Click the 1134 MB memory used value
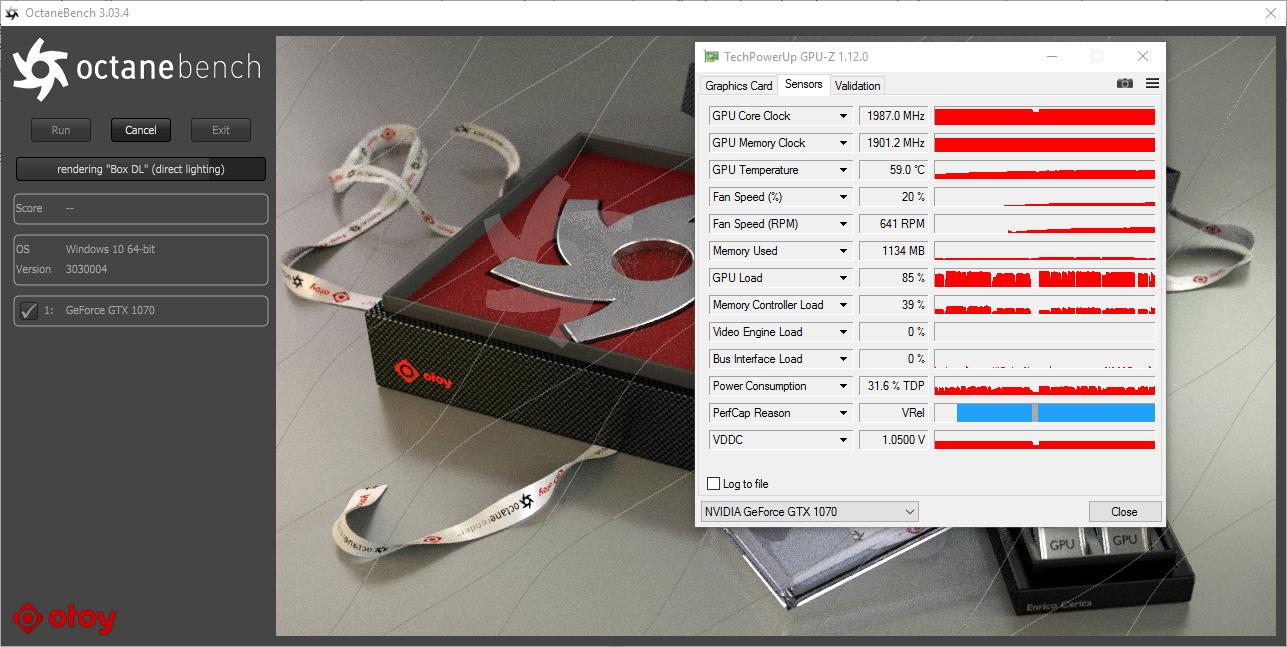This screenshot has height=647, width=1287. (x=894, y=251)
